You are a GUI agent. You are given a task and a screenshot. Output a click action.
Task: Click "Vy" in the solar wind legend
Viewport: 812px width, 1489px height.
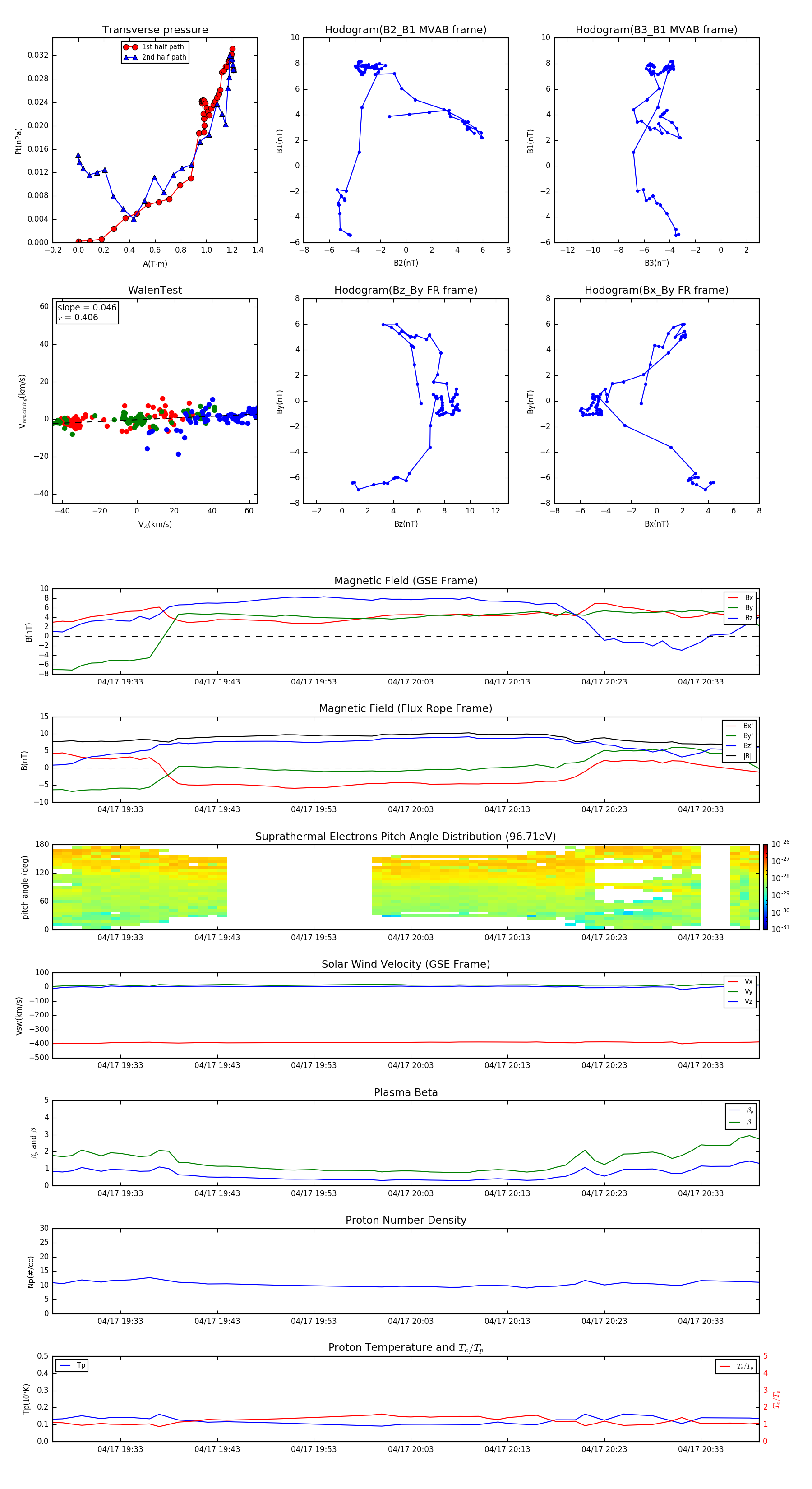click(748, 991)
